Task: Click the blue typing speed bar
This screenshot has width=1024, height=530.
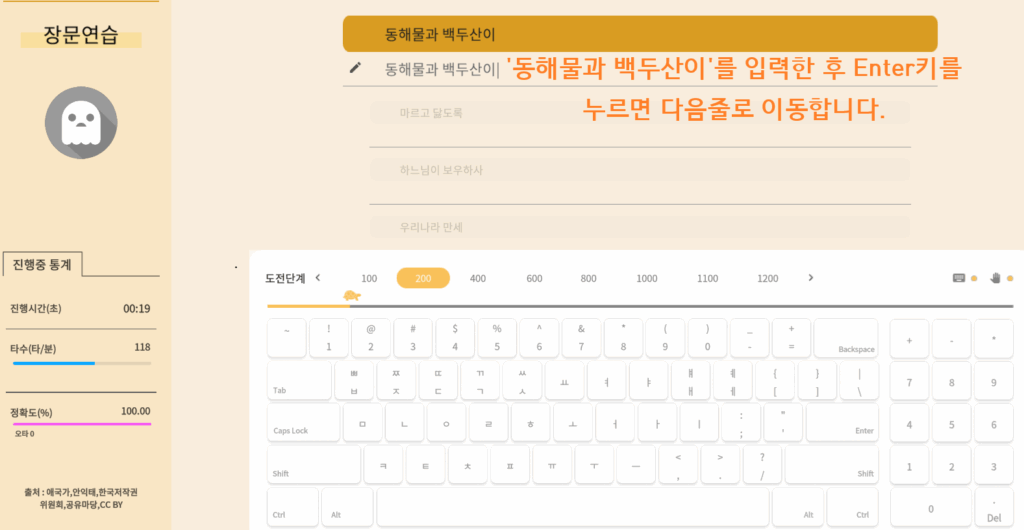Action: (x=54, y=363)
